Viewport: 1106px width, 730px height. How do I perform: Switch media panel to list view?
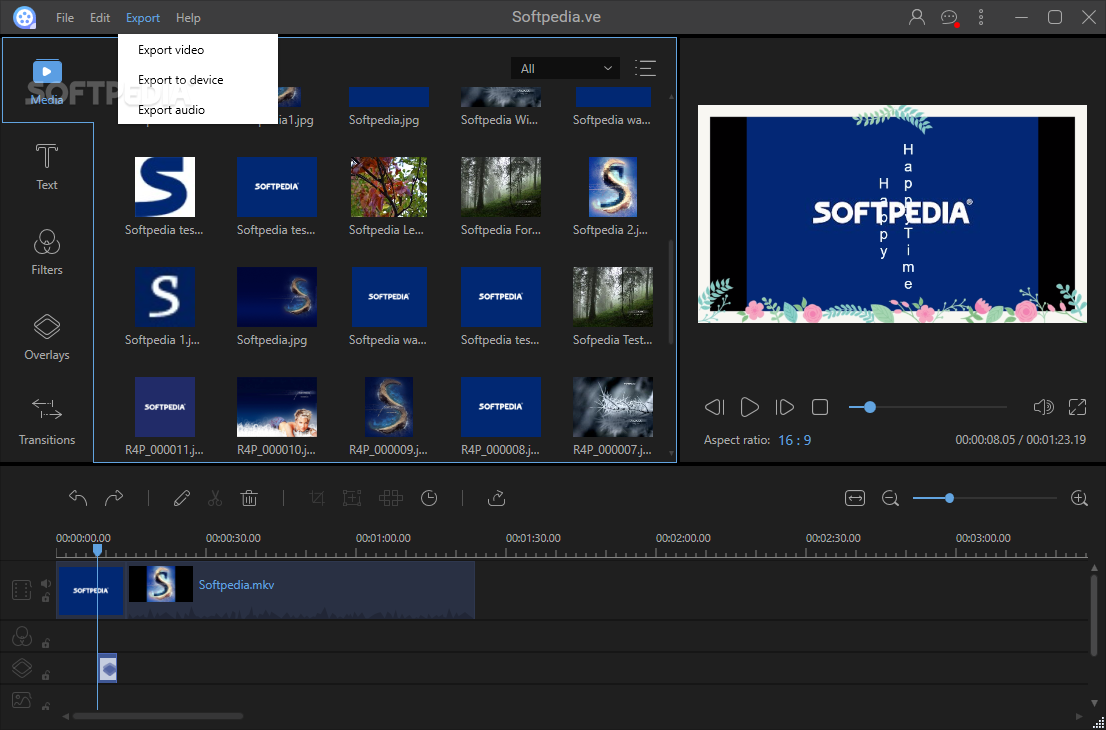click(645, 68)
